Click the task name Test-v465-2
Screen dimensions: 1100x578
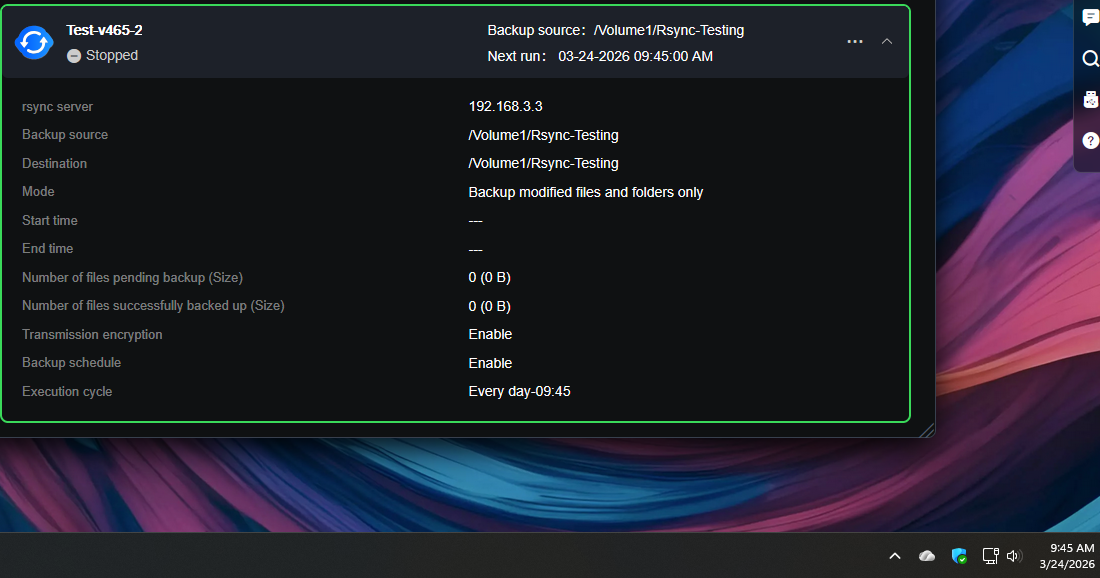click(x=105, y=30)
